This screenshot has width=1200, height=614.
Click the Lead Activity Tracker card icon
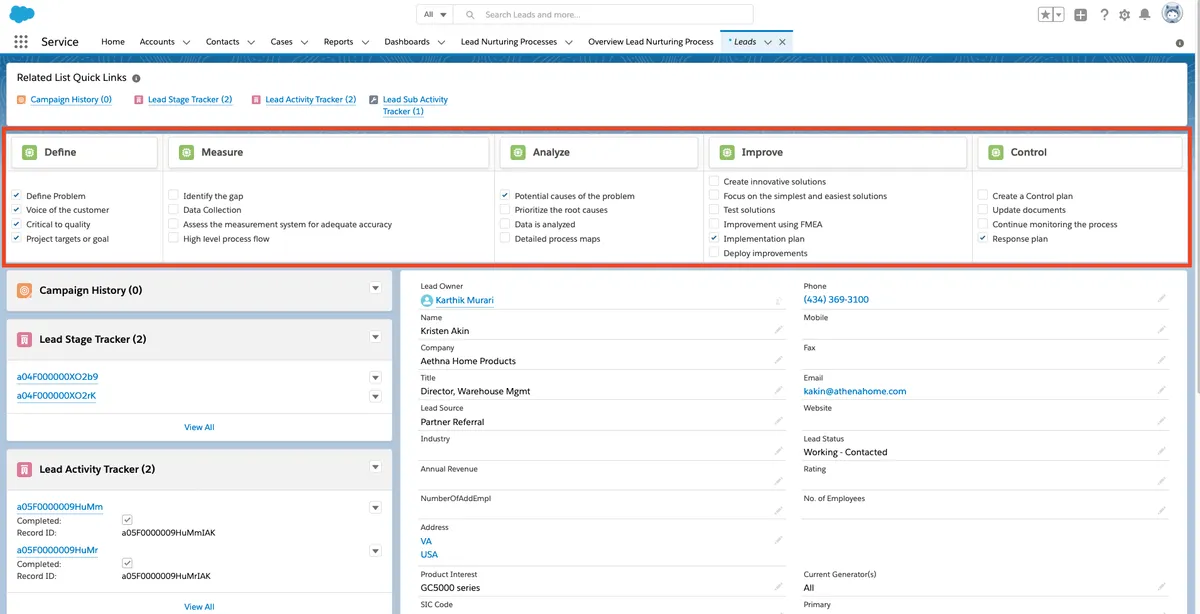(x=24, y=469)
